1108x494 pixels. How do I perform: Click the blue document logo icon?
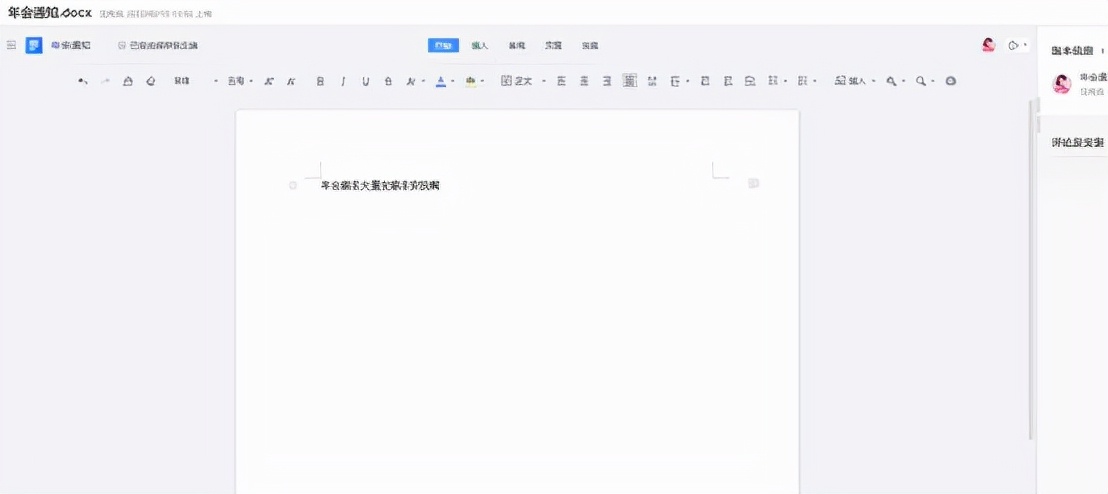click(34, 45)
